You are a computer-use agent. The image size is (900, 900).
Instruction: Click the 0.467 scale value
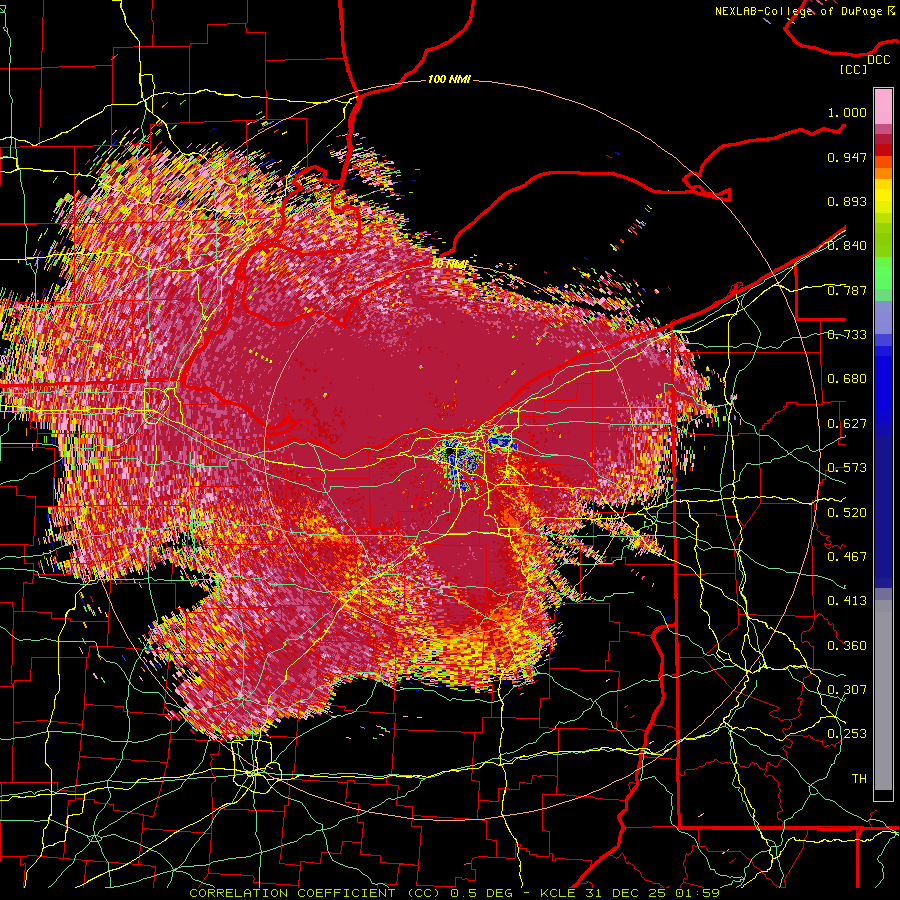coord(847,557)
